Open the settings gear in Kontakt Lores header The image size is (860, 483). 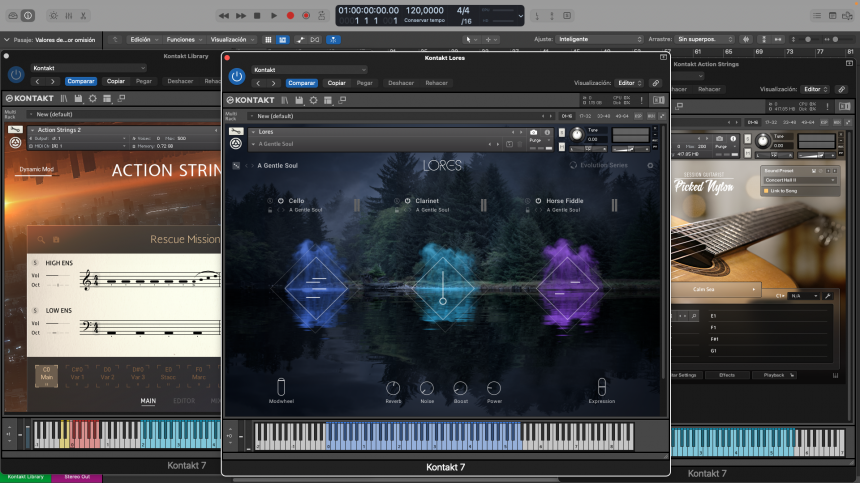[313, 100]
